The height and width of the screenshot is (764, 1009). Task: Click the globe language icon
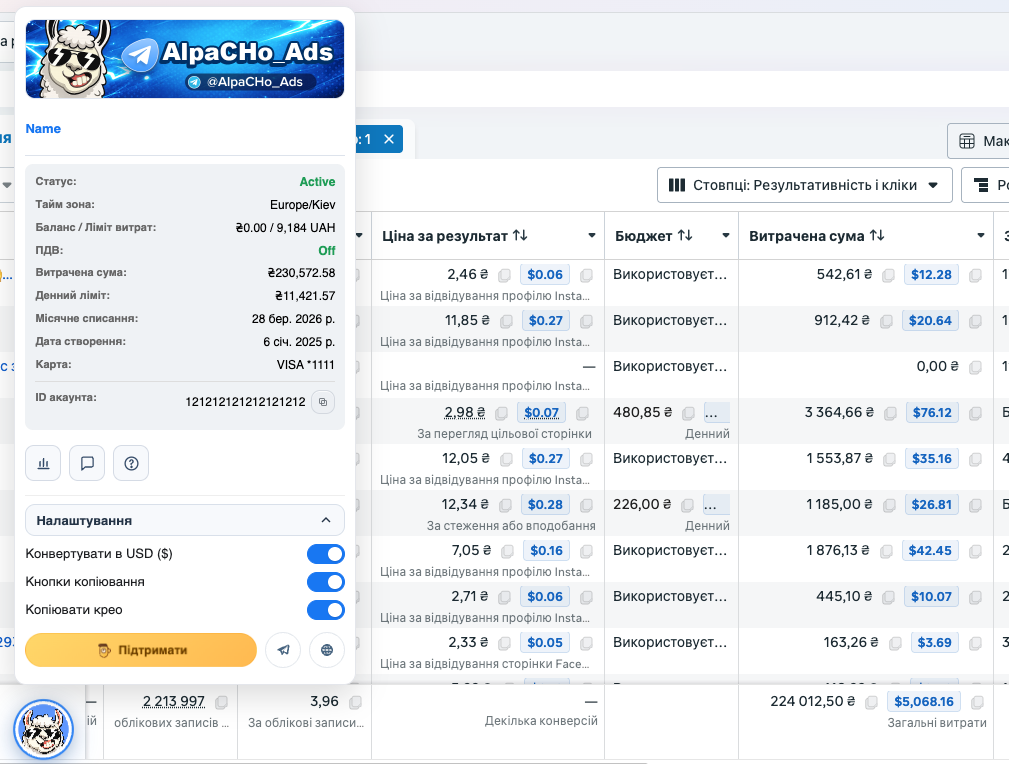(x=327, y=650)
